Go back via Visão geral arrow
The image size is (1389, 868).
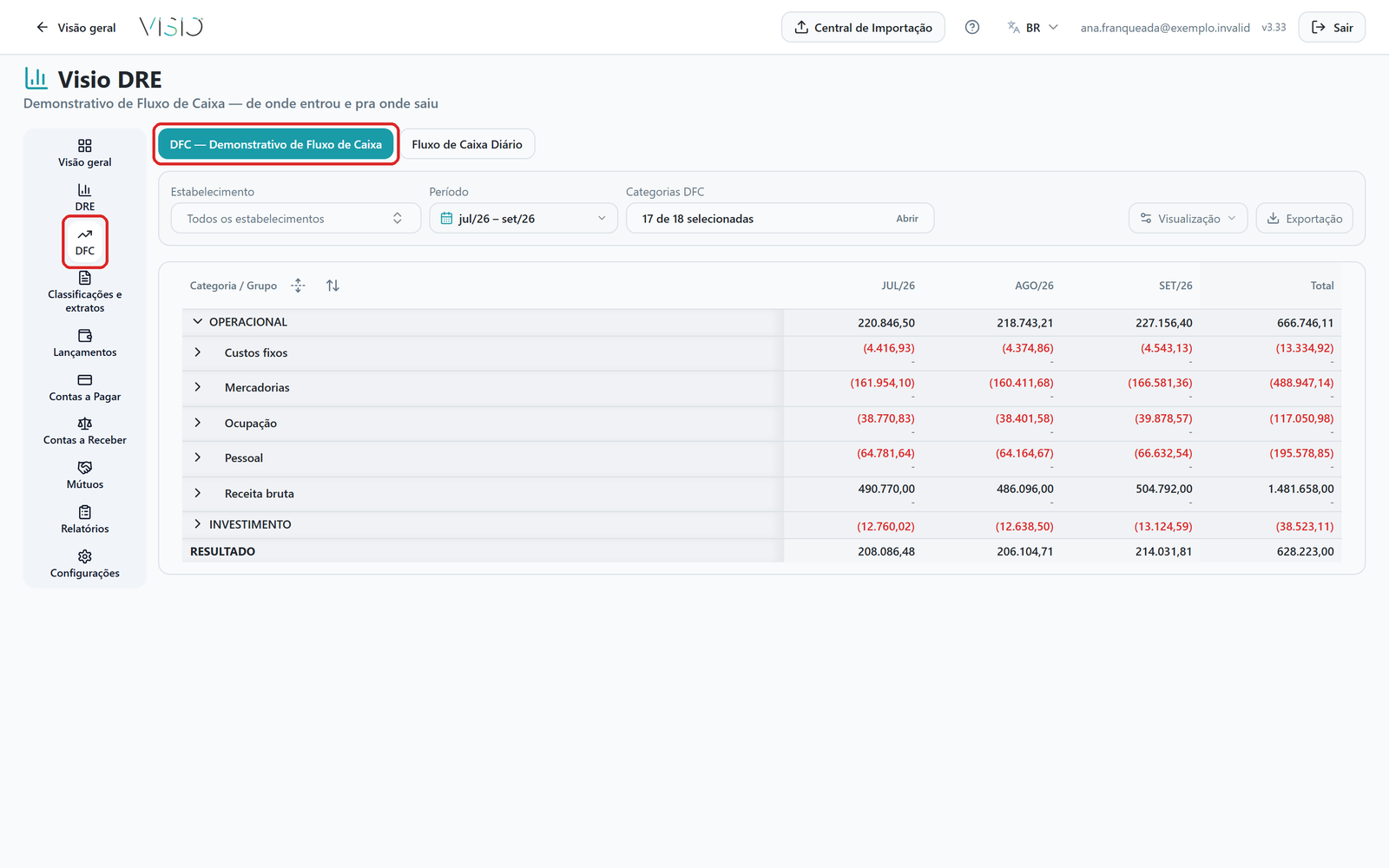pyautogui.click(x=76, y=27)
